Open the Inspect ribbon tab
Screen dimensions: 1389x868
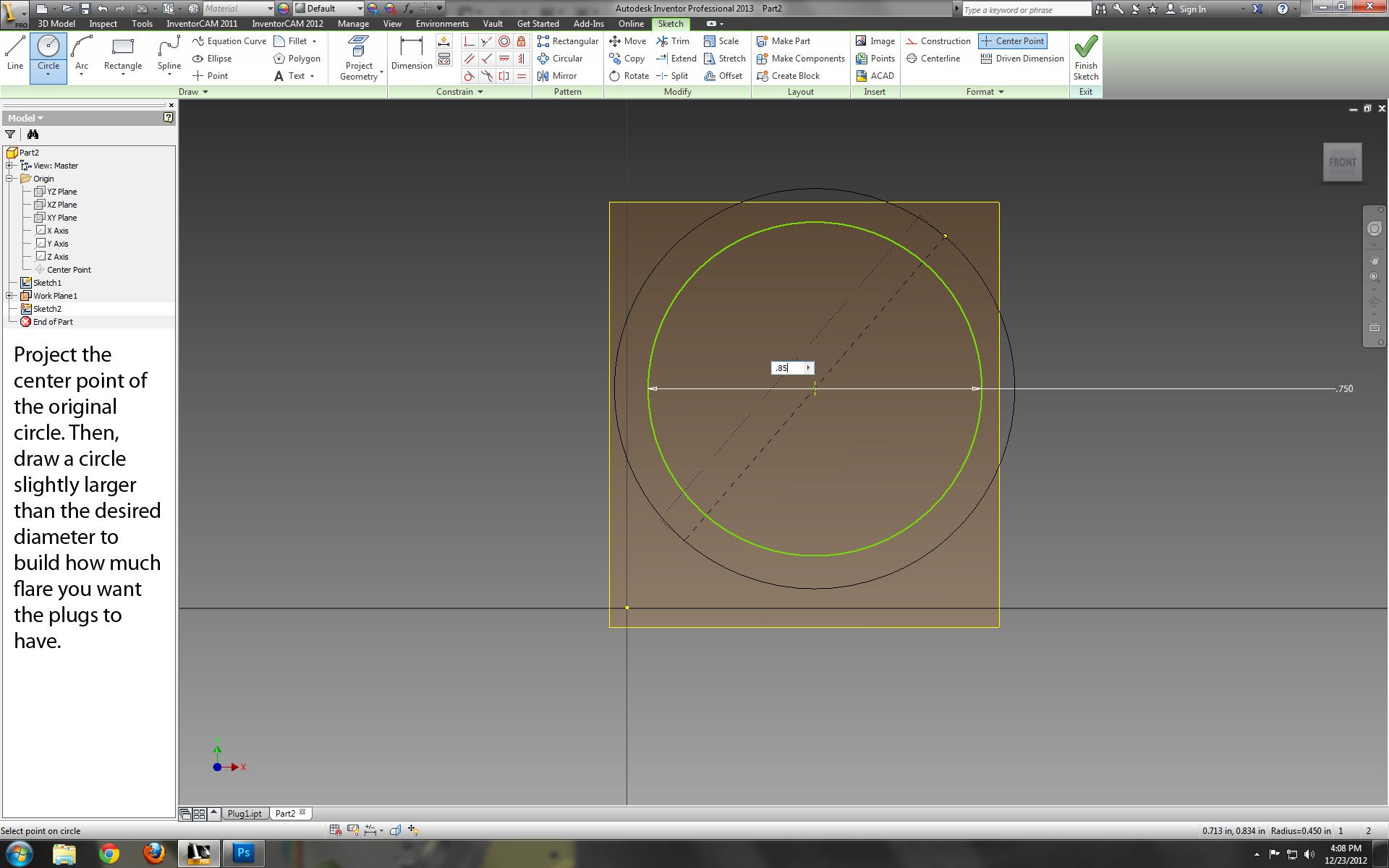(103, 24)
